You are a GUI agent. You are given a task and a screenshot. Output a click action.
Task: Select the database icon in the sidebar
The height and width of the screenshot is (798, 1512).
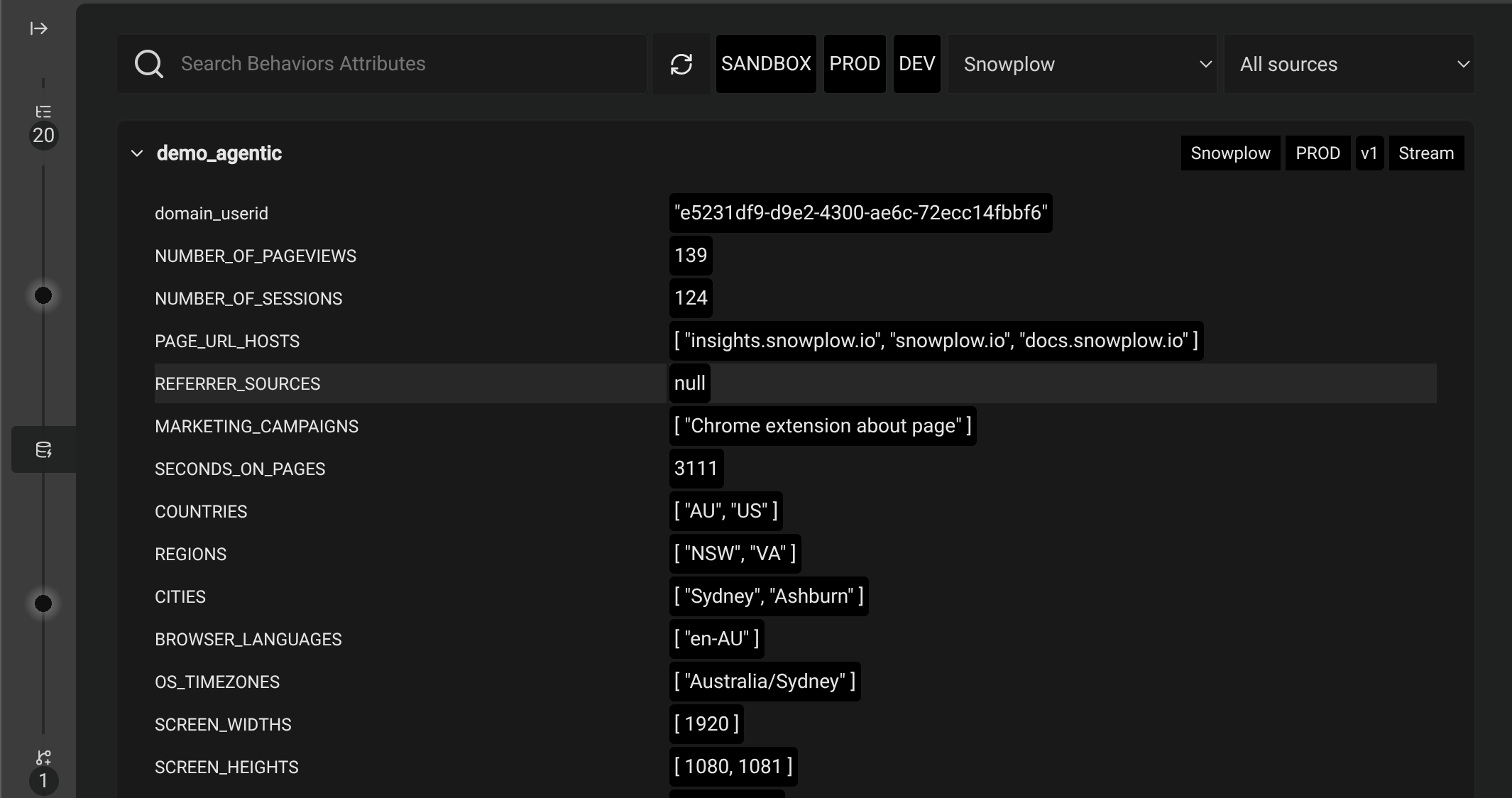point(43,449)
